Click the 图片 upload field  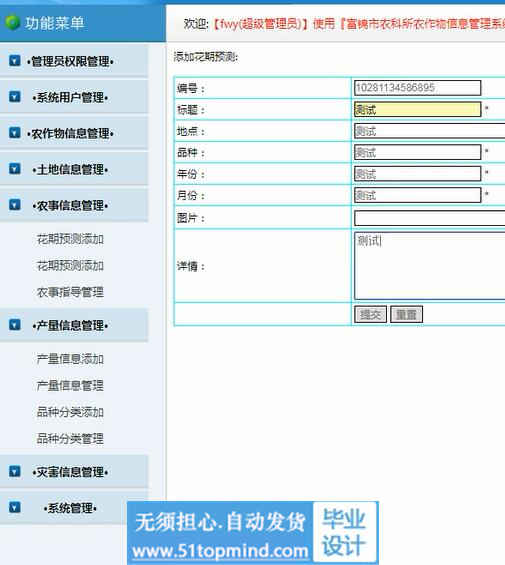click(x=430, y=218)
